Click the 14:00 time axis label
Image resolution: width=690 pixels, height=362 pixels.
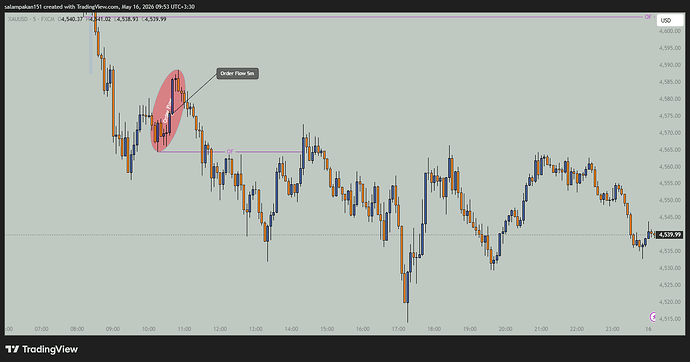point(291,329)
